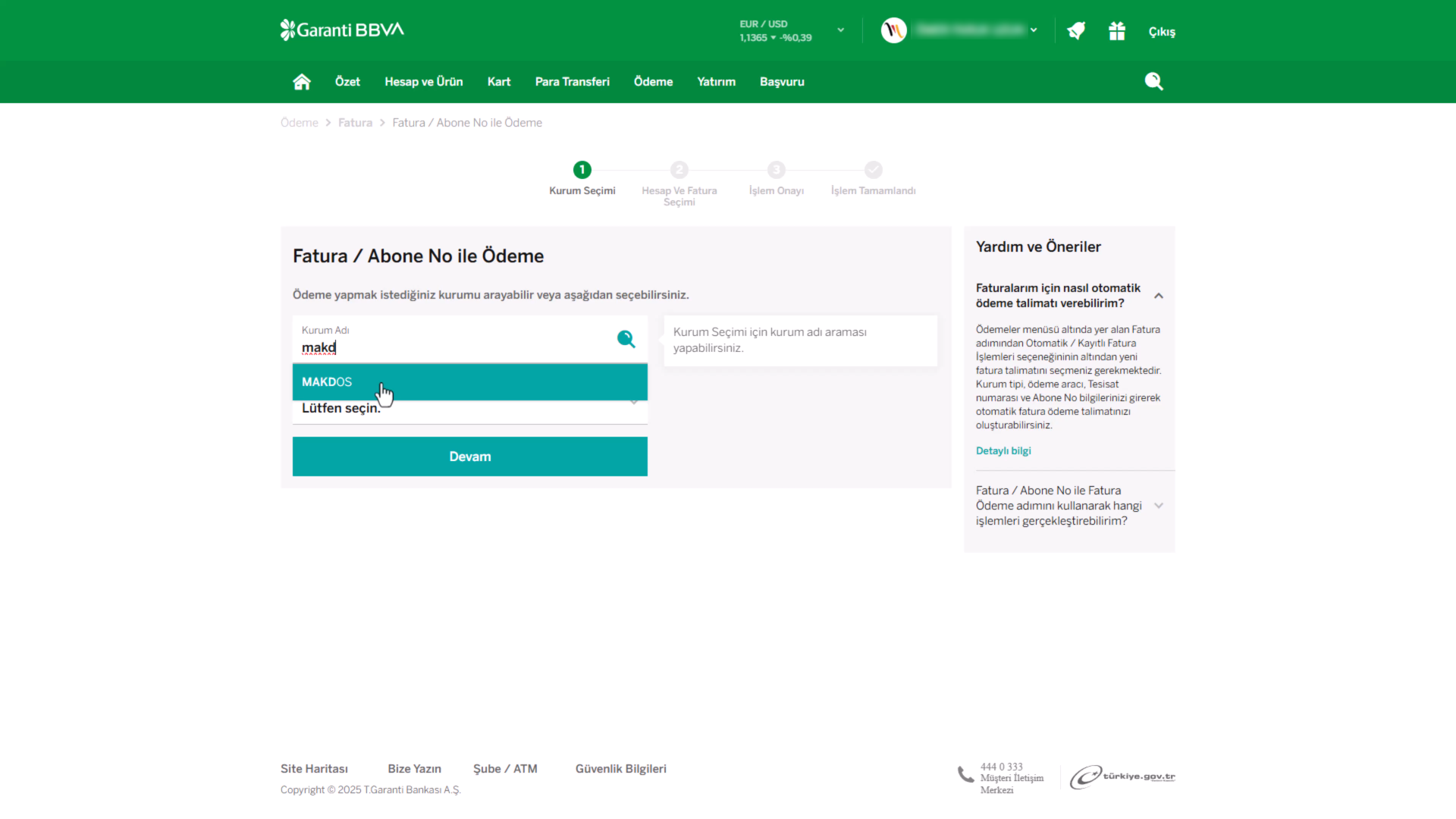Viewport: 1456px width, 819px height.
Task: Click Fatura / Abone No ile Ödeme breadcrumb
Action: (x=467, y=123)
